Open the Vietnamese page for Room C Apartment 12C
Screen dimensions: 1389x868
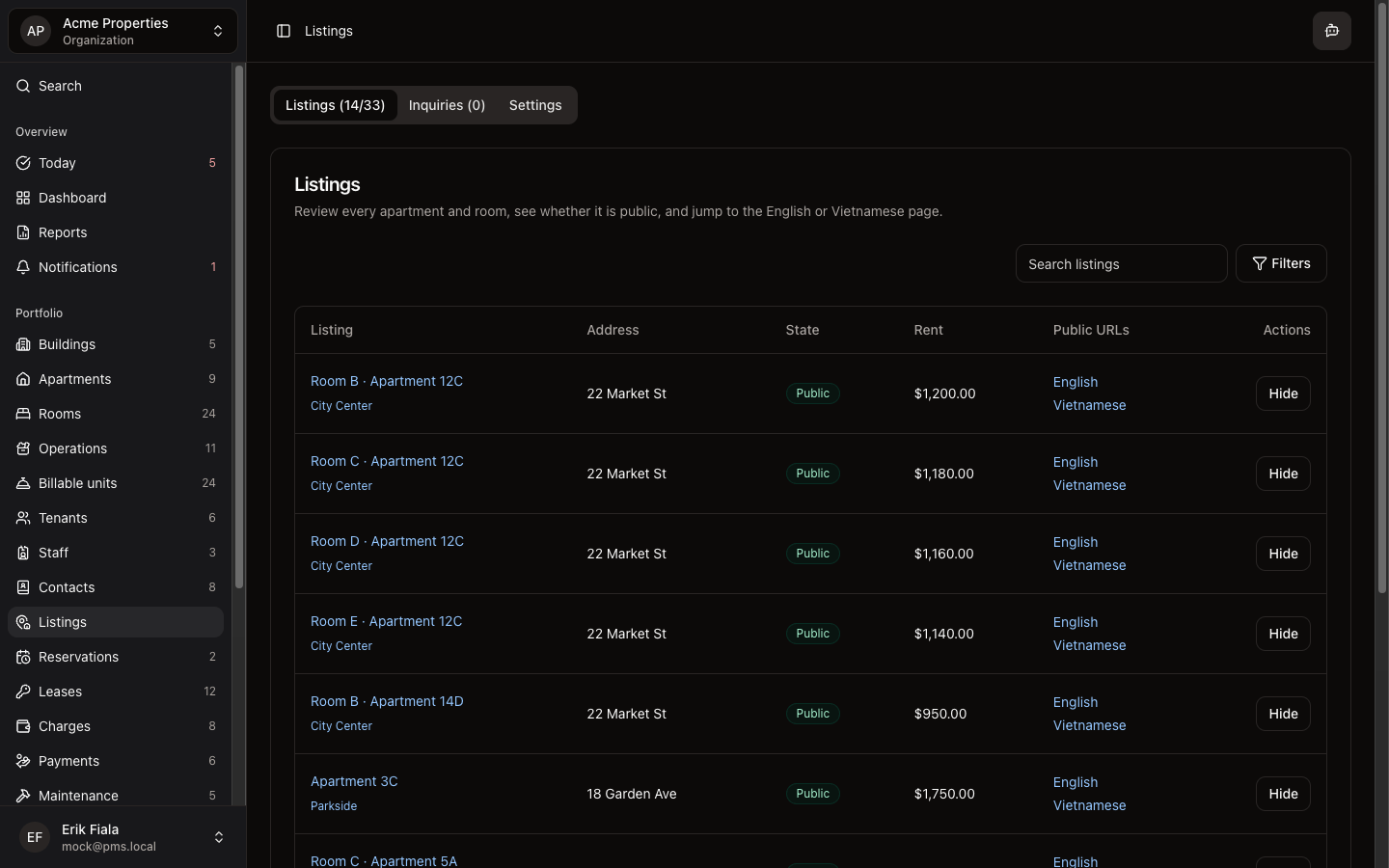click(x=1089, y=485)
